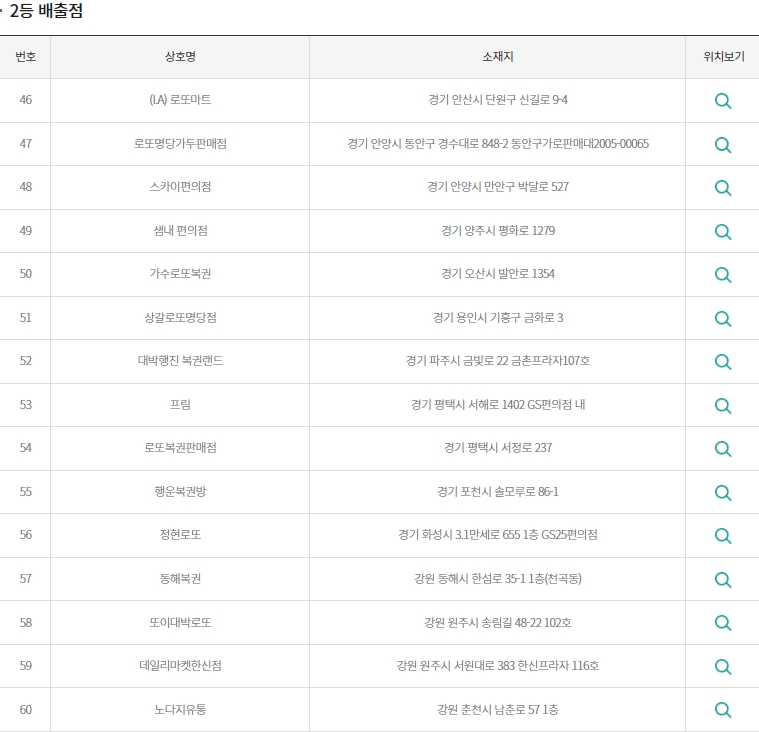This screenshot has width=759, height=732.
Task: Click row number 46
Action: (x=25, y=100)
